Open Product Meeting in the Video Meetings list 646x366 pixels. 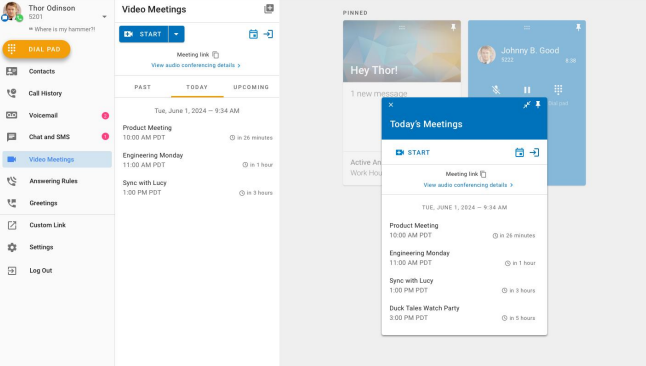point(197,132)
